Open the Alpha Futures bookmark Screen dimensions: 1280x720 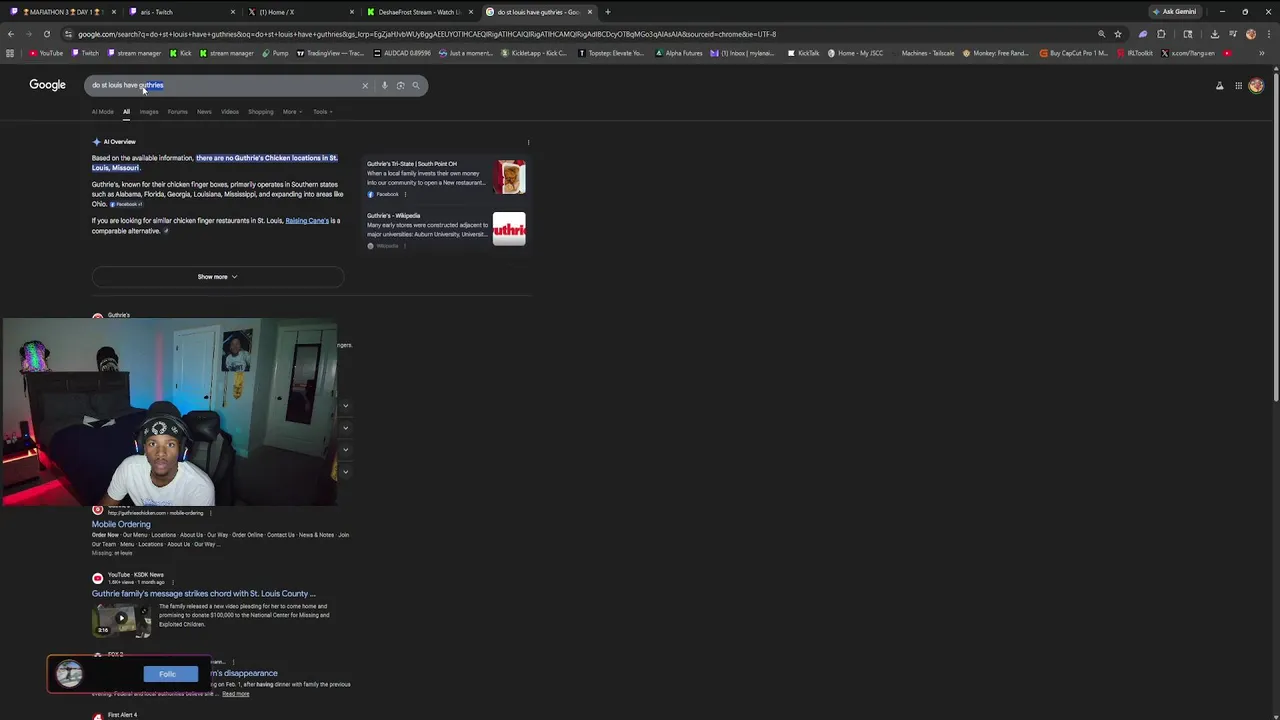(x=679, y=53)
